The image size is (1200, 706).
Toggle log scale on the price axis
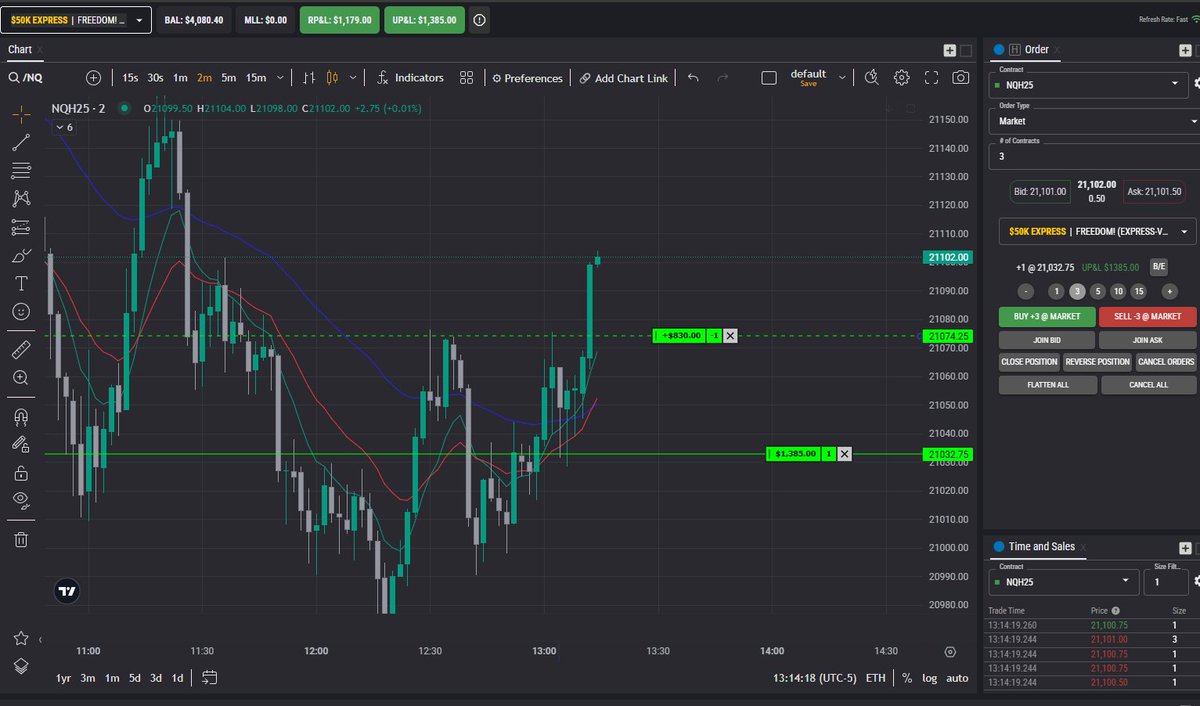point(929,677)
